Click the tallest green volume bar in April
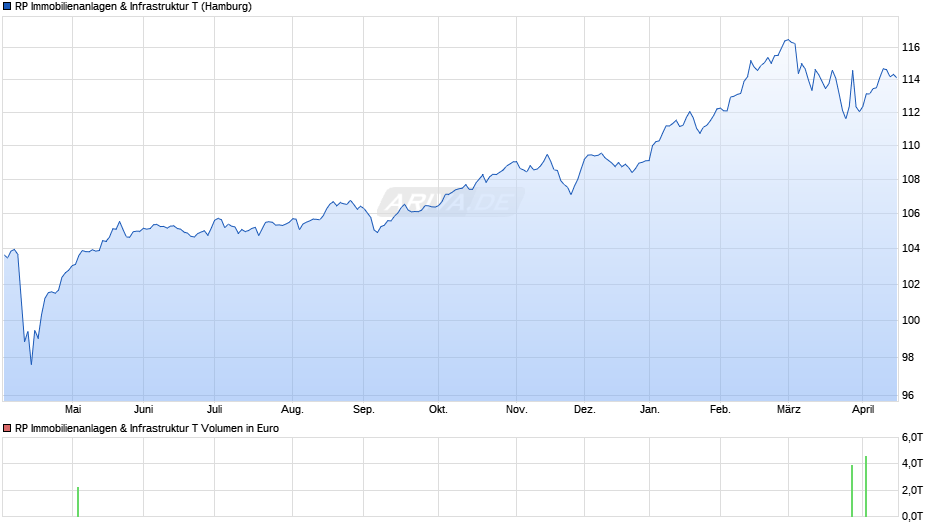This screenshot has width=940, height=526. click(866, 486)
